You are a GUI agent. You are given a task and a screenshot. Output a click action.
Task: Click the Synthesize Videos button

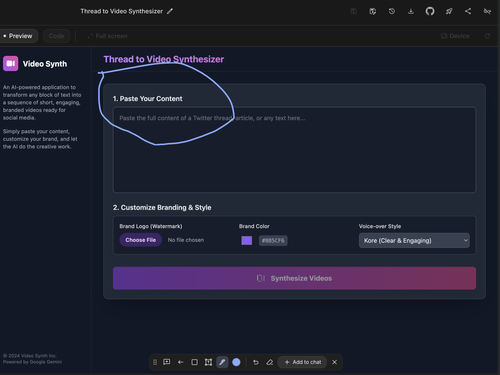tap(294, 278)
